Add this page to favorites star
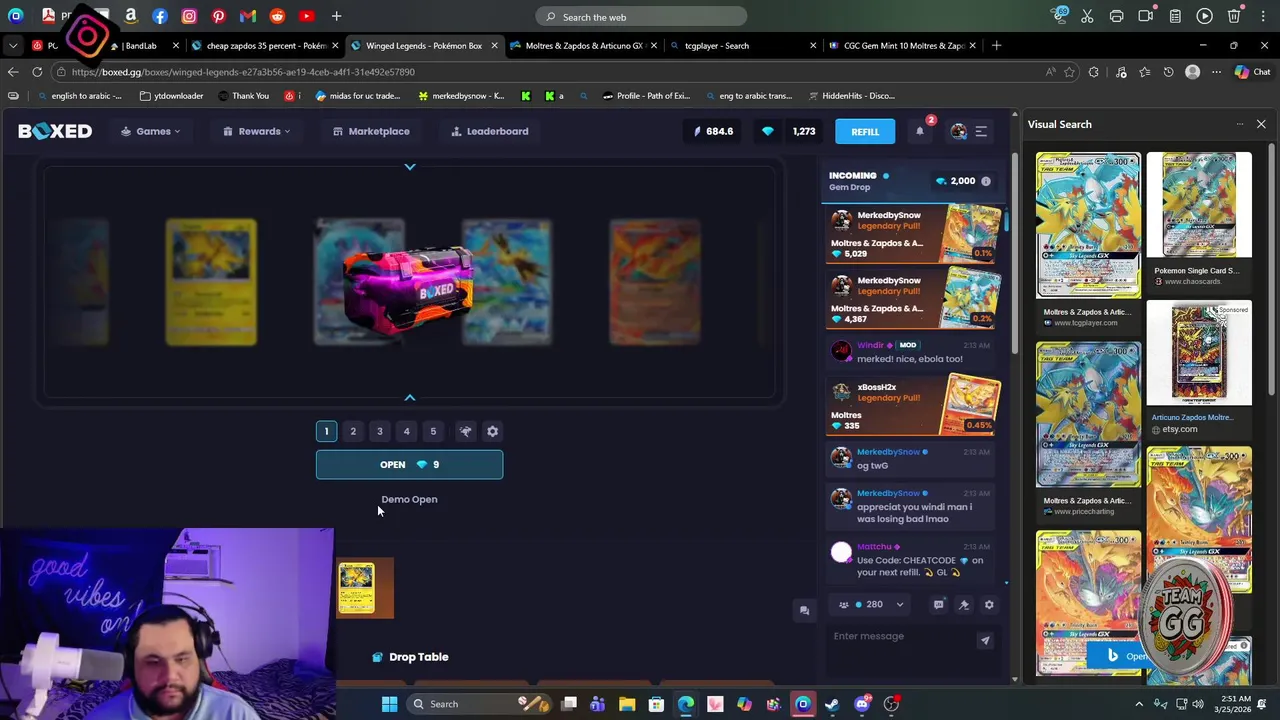The width and height of the screenshot is (1280, 720). 1069,72
